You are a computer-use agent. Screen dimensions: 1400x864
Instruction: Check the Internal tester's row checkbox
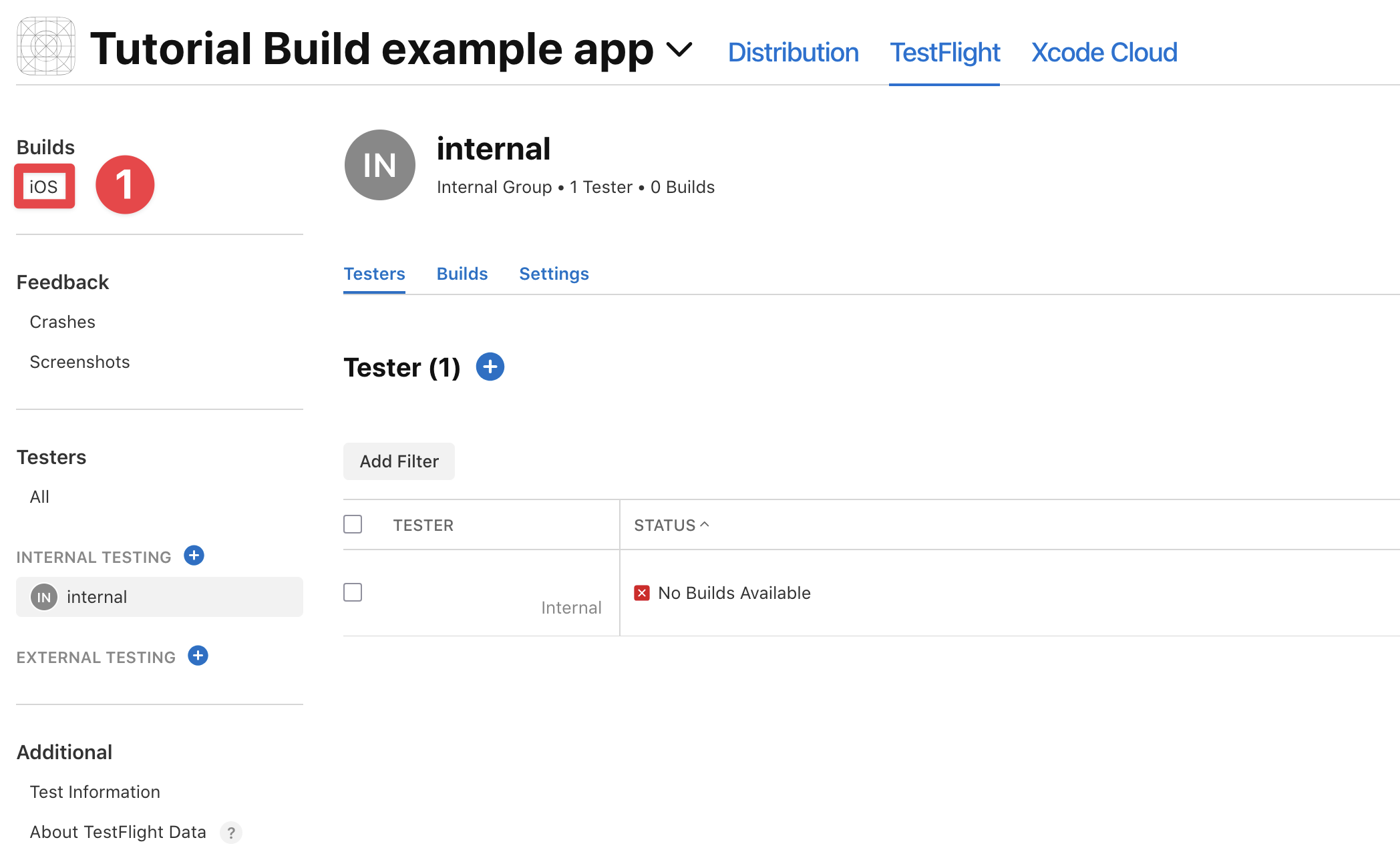point(352,592)
